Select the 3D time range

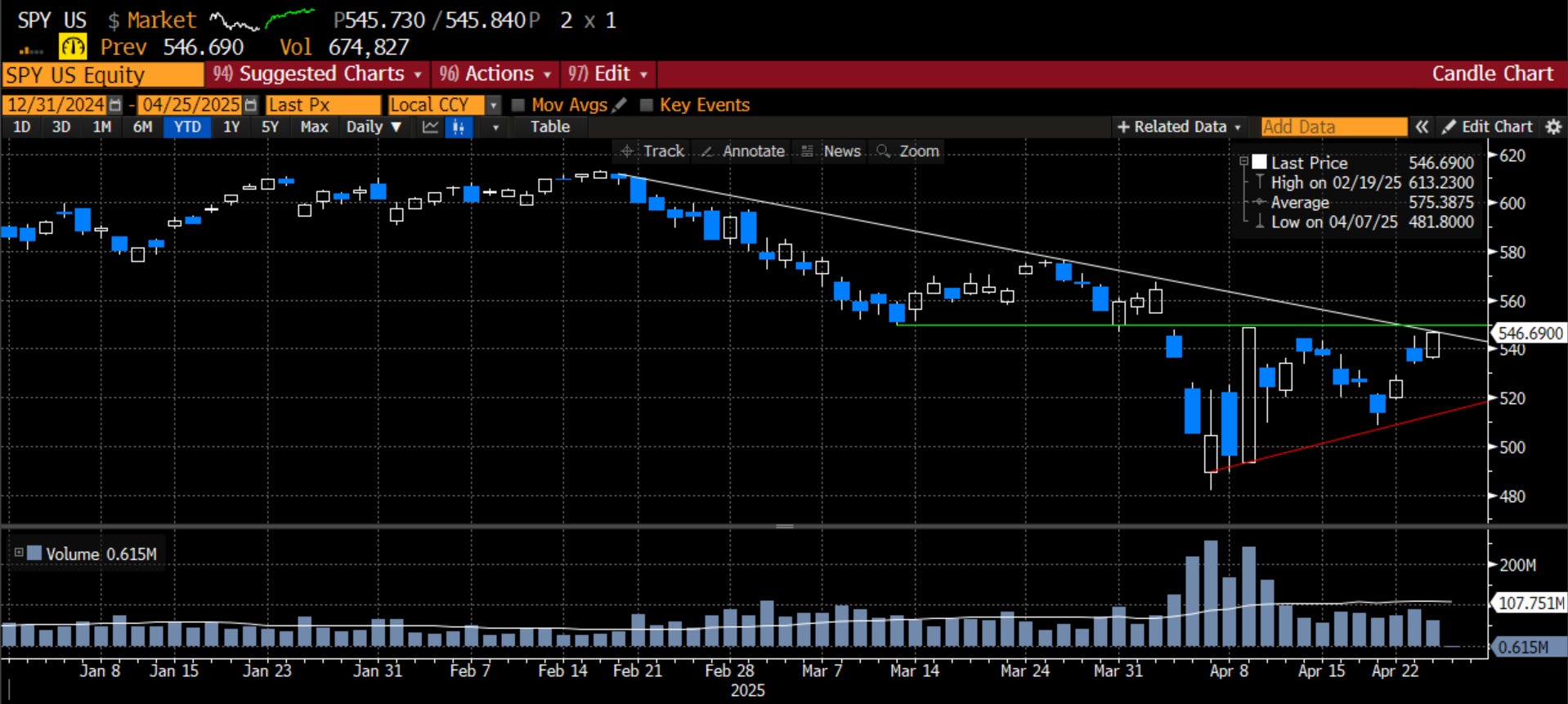click(61, 127)
